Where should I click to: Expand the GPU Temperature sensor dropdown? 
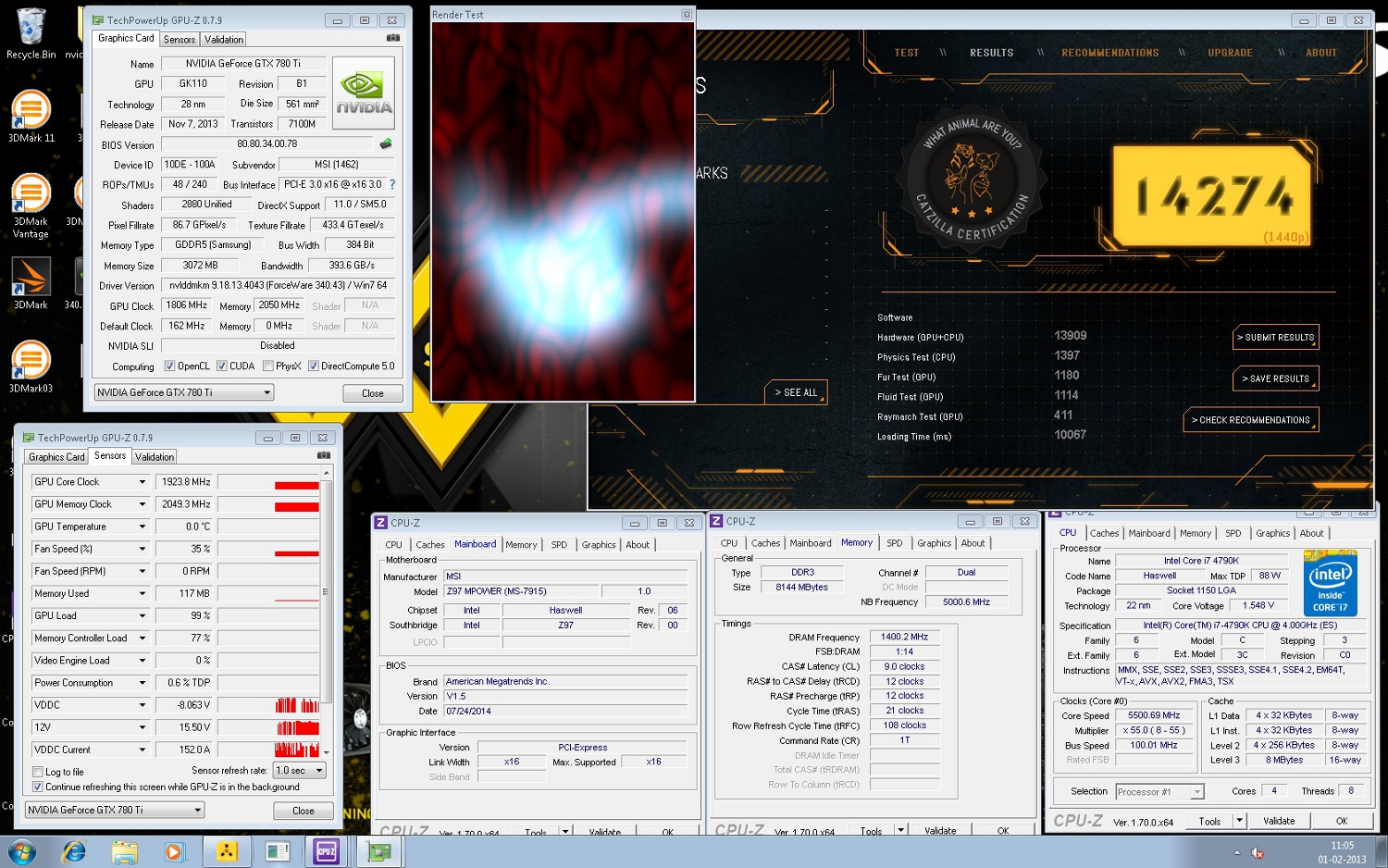pyautogui.click(x=143, y=527)
